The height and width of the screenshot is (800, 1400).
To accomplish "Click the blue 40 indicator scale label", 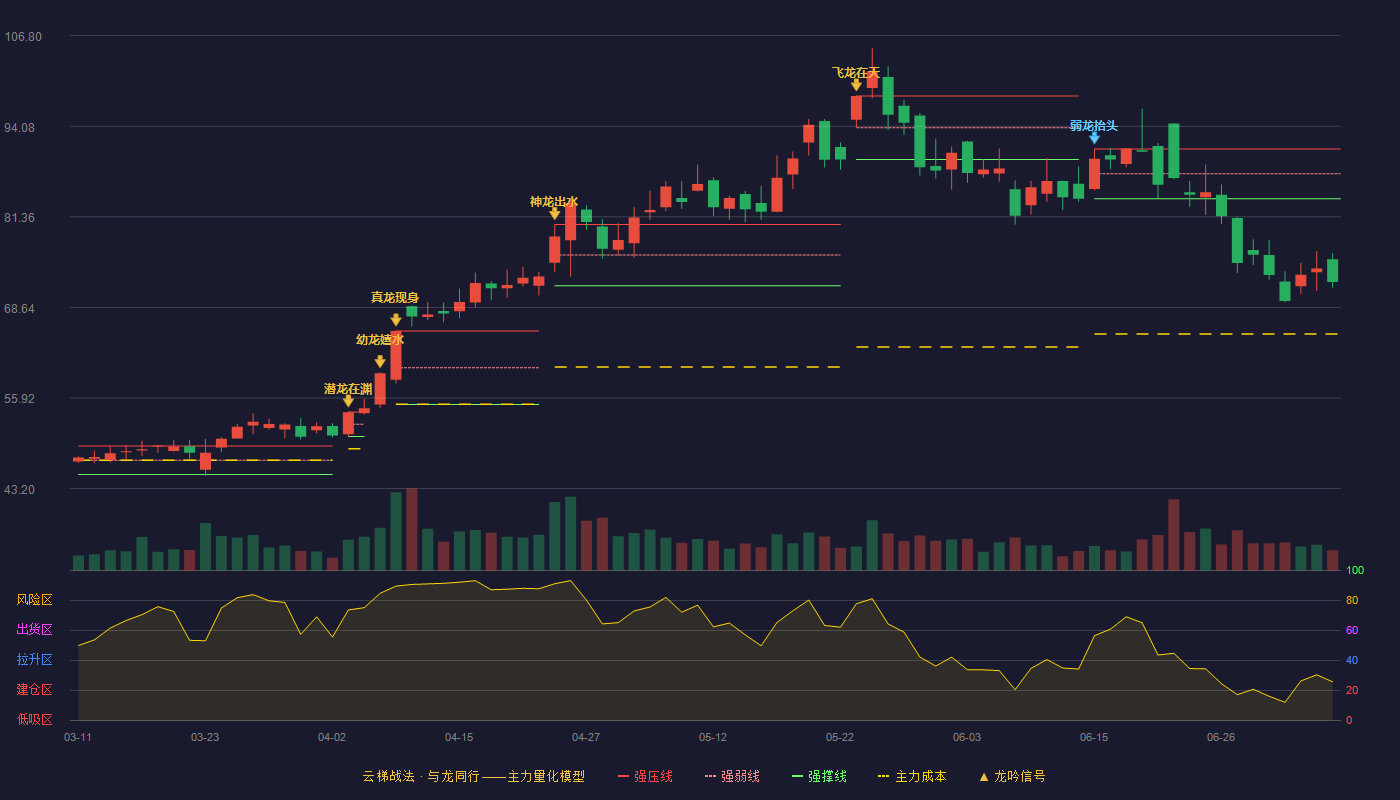I will click(x=1351, y=660).
